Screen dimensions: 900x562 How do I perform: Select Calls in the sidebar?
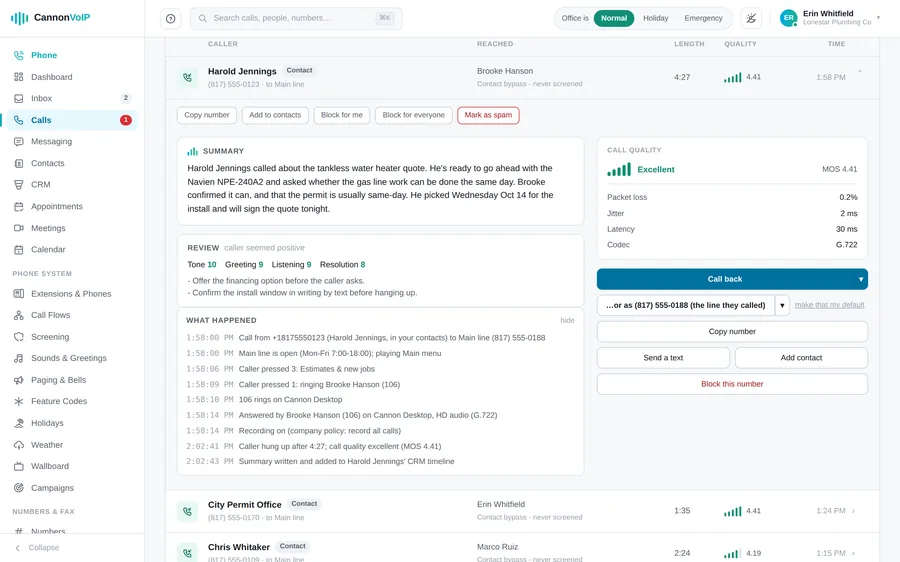coord(72,120)
